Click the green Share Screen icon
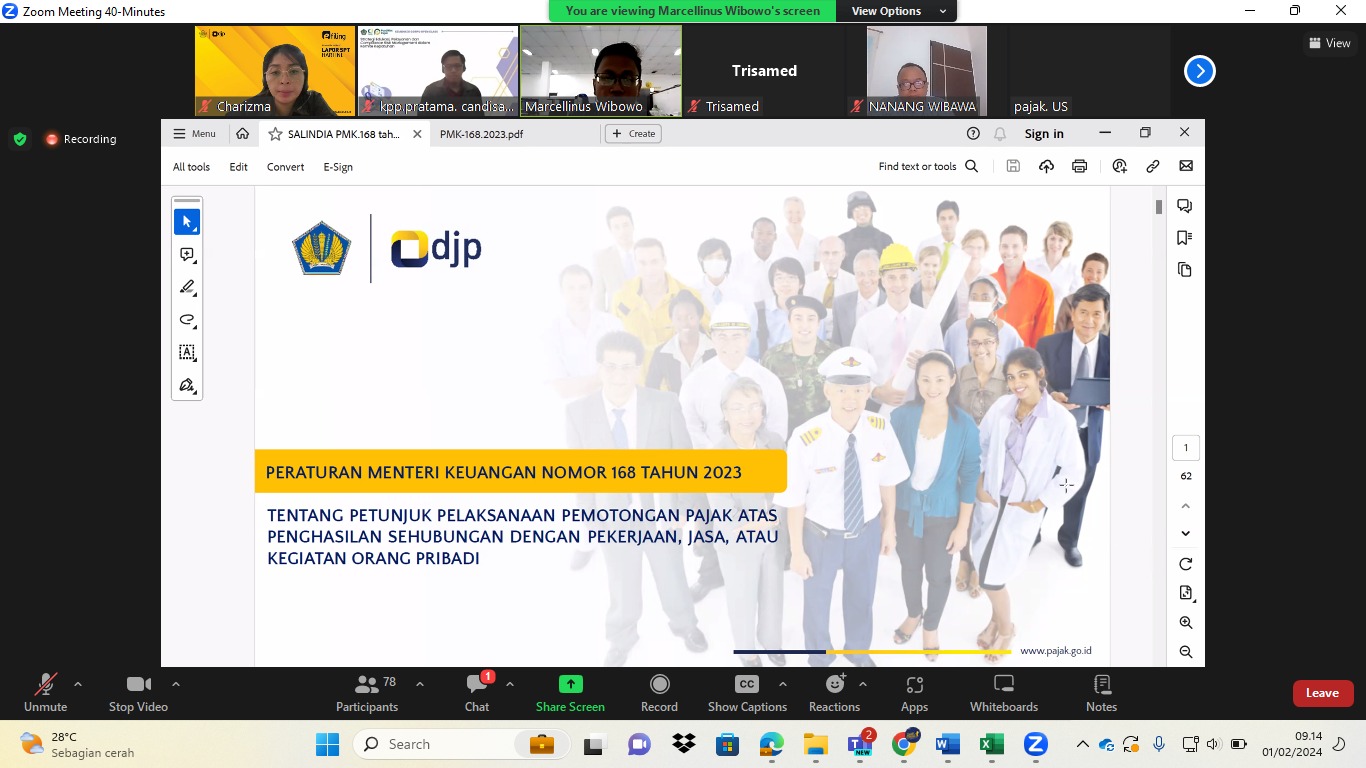1366x768 pixels. coord(570,685)
